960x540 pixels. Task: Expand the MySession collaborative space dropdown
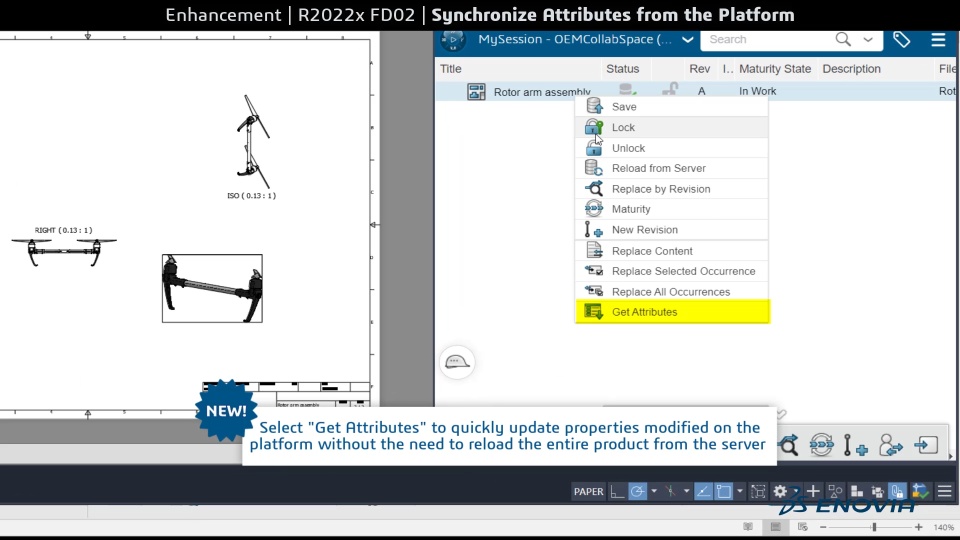(x=688, y=40)
